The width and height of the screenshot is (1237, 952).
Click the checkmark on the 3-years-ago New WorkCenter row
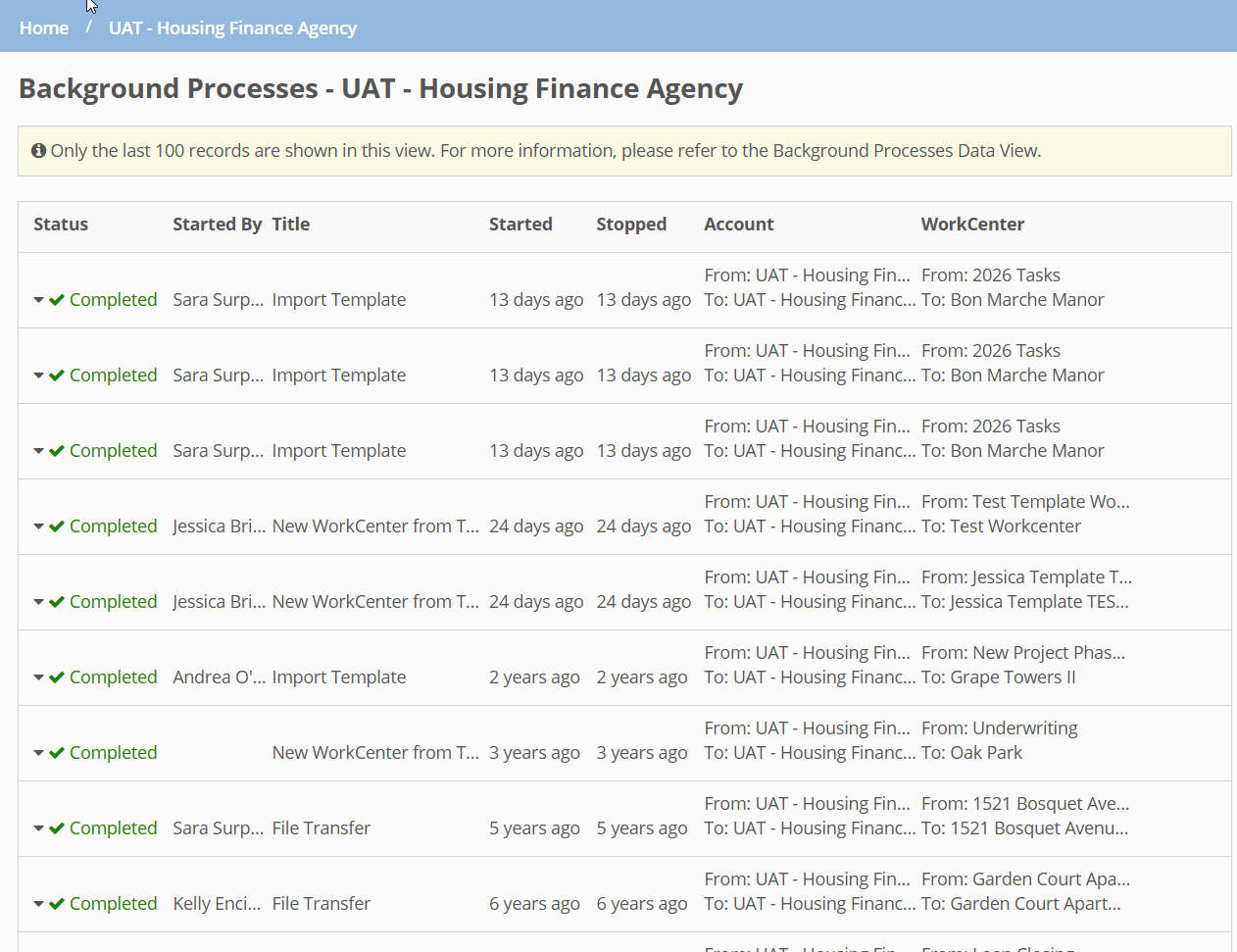pyautogui.click(x=57, y=753)
